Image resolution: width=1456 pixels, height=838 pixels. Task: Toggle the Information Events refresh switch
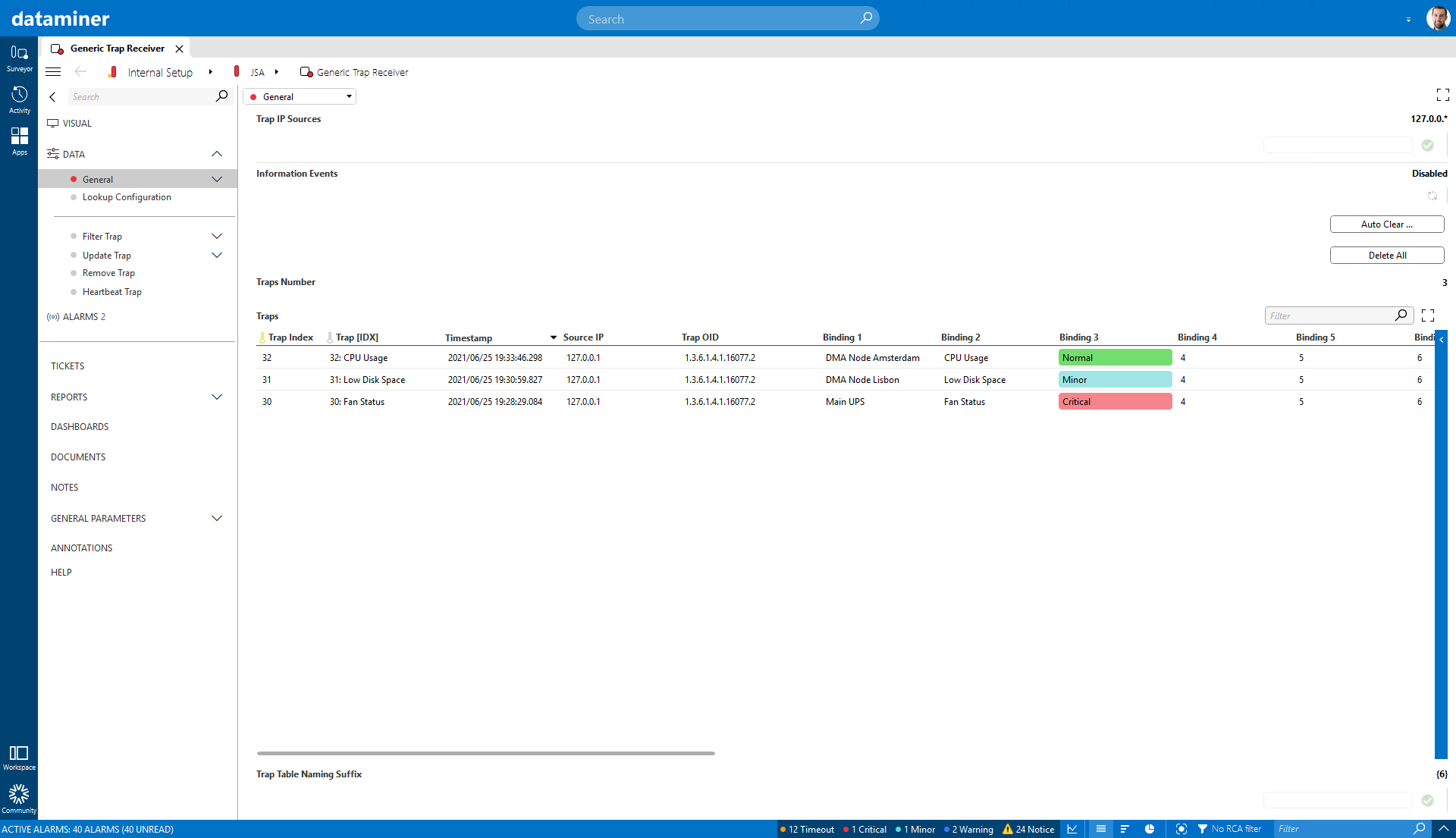click(1432, 196)
